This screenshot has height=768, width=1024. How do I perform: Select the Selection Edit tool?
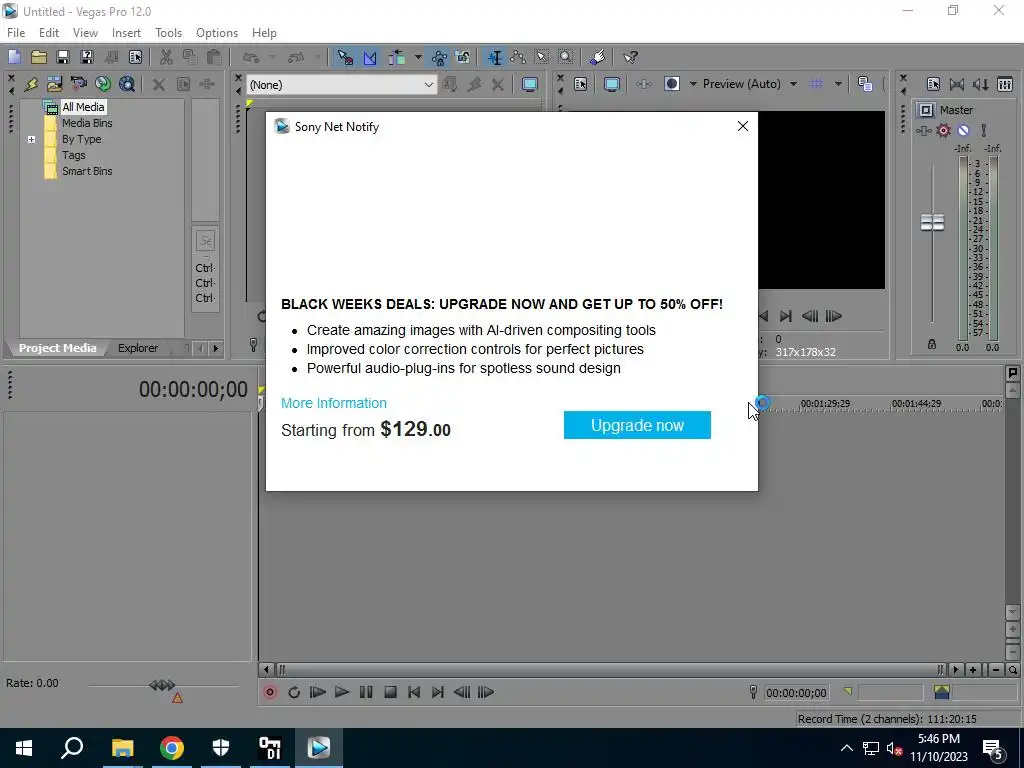click(x=542, y=57)
